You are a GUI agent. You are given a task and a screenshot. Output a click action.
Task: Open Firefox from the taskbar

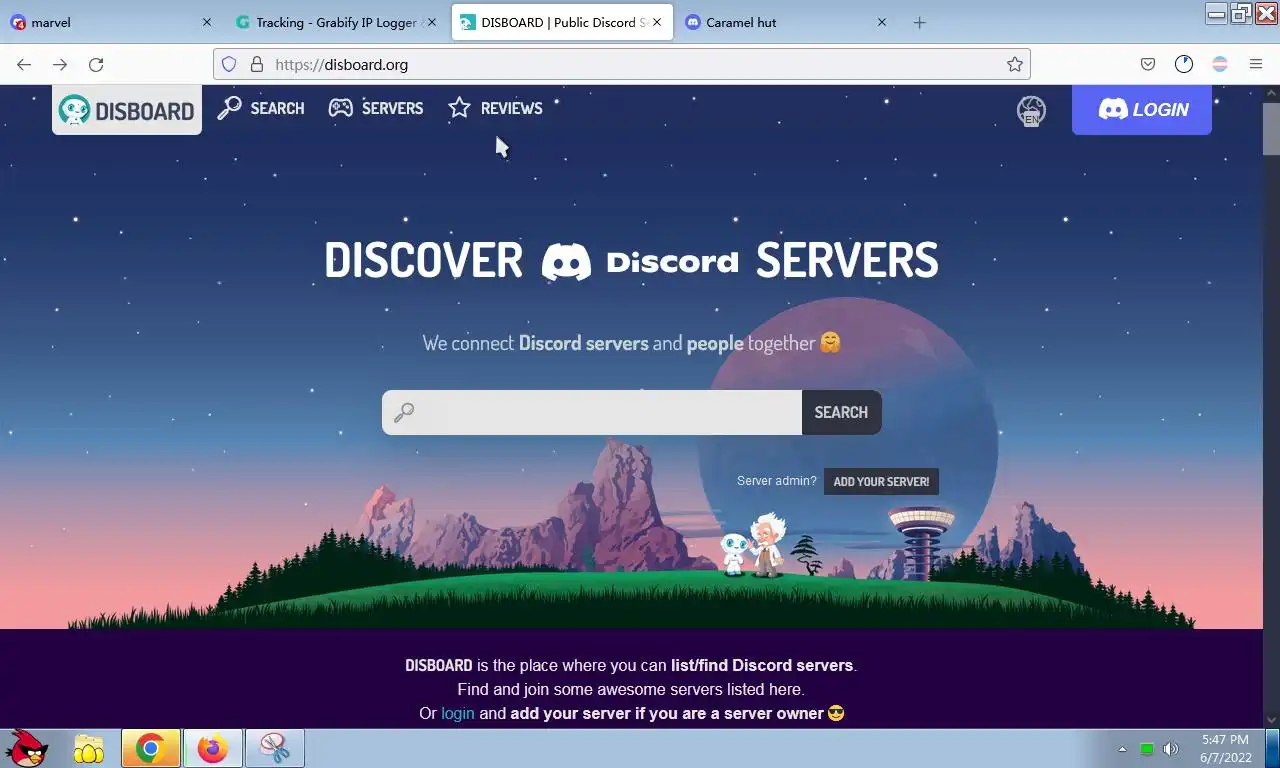(x=212, y=748)
